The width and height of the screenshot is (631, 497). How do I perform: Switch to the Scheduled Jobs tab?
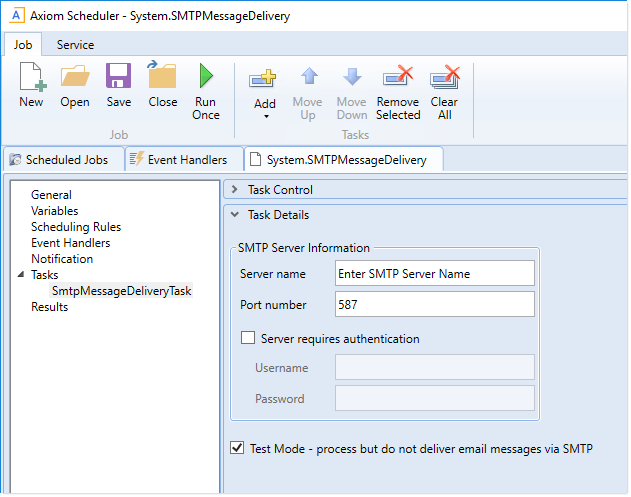[x=65, y=159]
